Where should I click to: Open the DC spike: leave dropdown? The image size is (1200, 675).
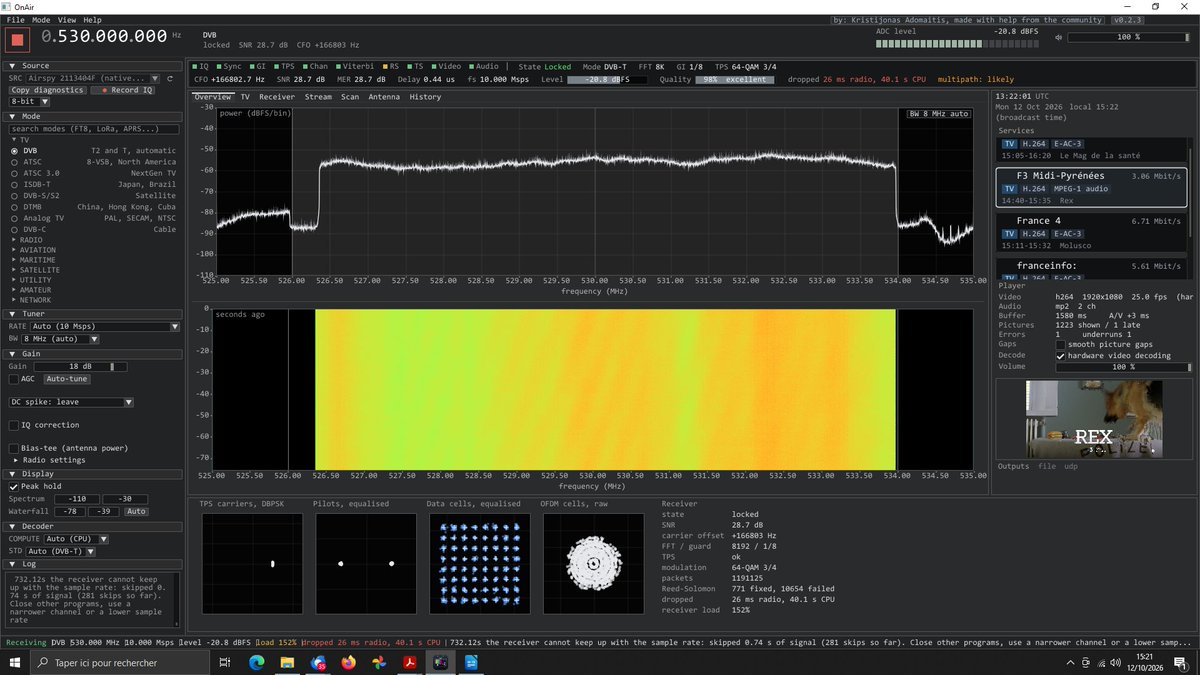coord(71,402)
